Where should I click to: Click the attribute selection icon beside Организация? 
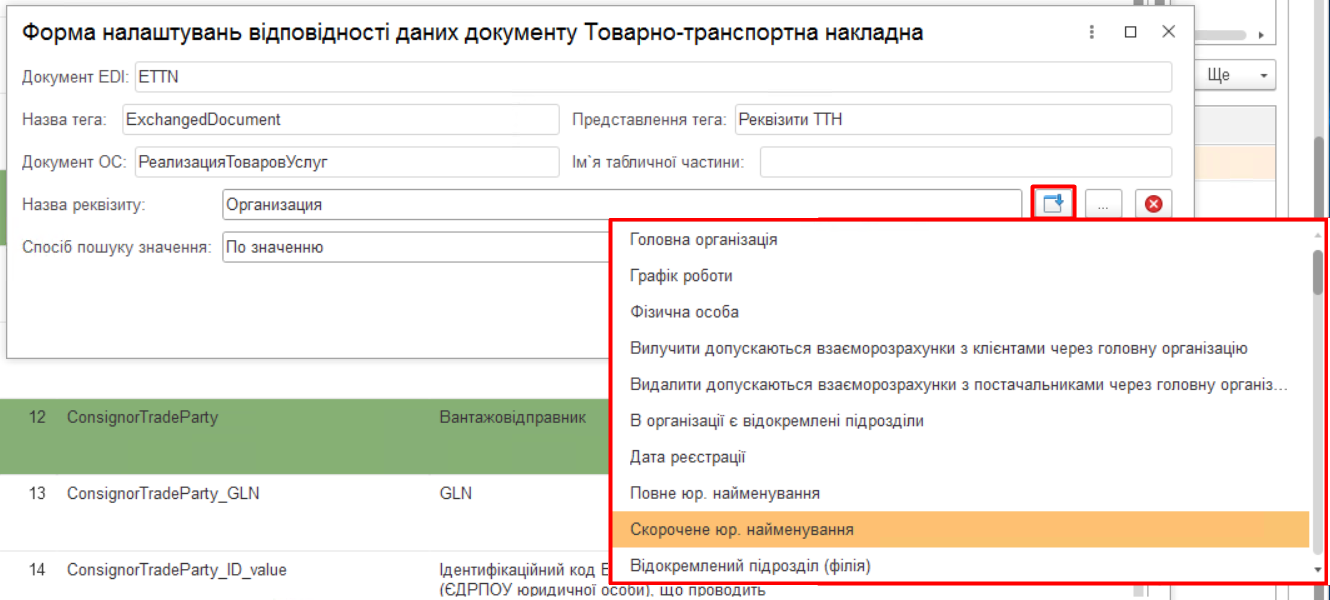click(1052, 204)
